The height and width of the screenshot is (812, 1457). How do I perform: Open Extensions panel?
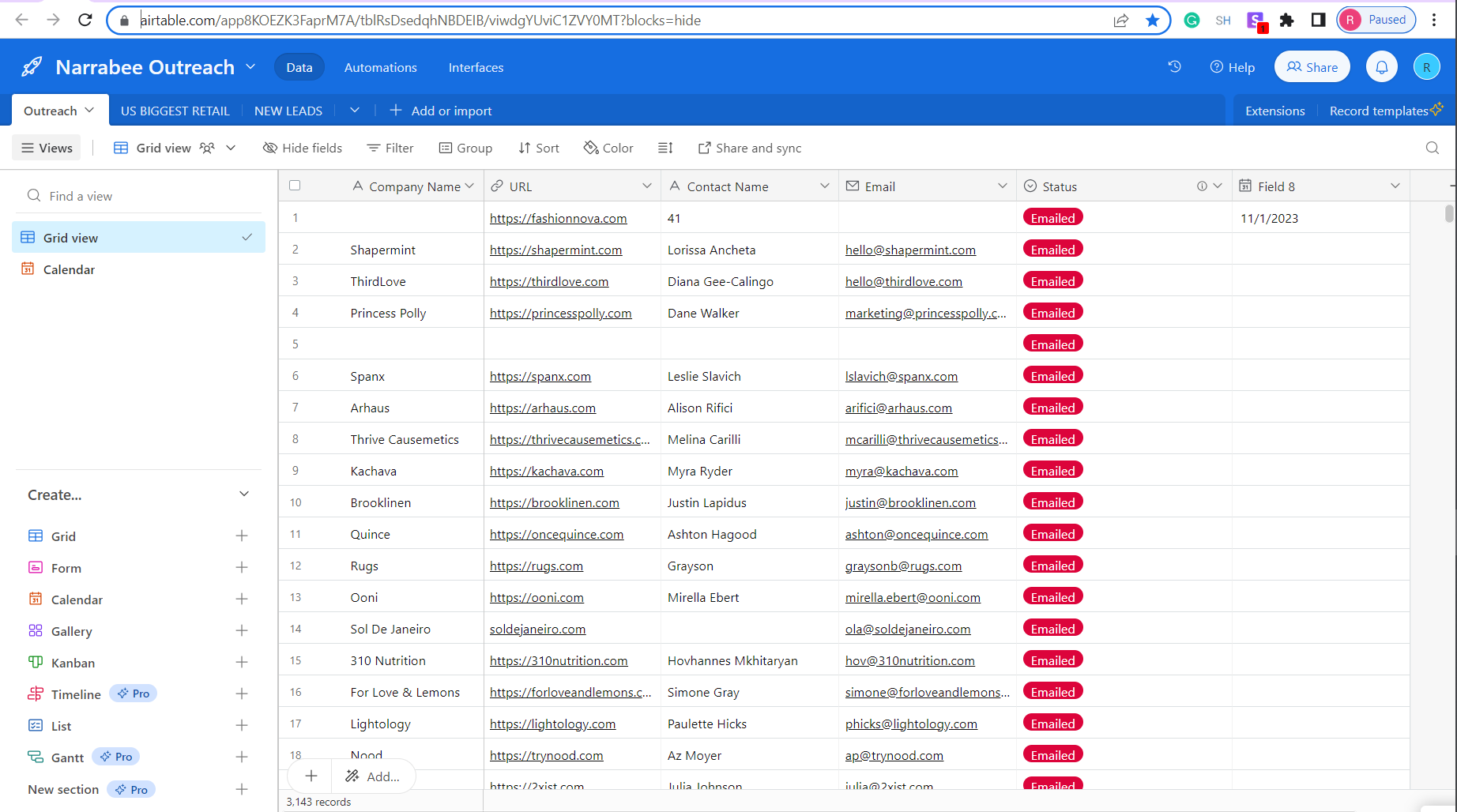pyautogui.click(x=1275, y=111)
